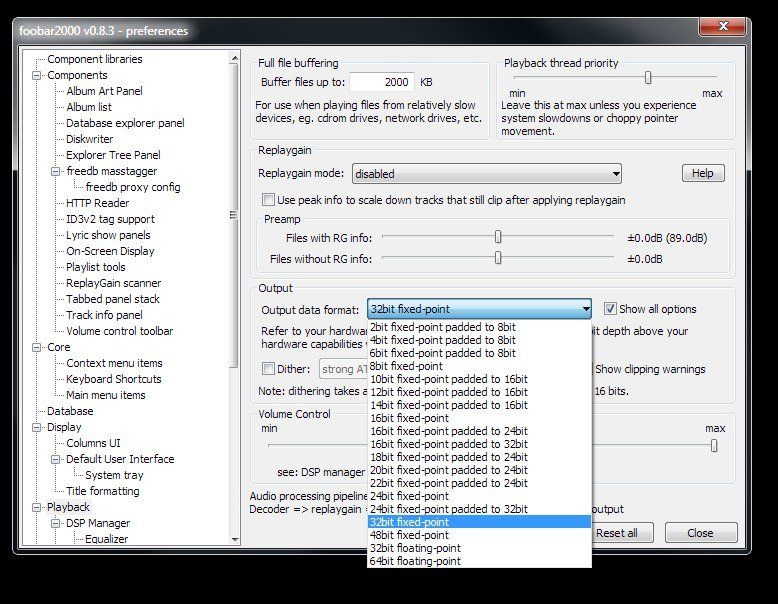Open Title formatting page
The width and height of the screenshot is (778, 604).
pos(103,491)
